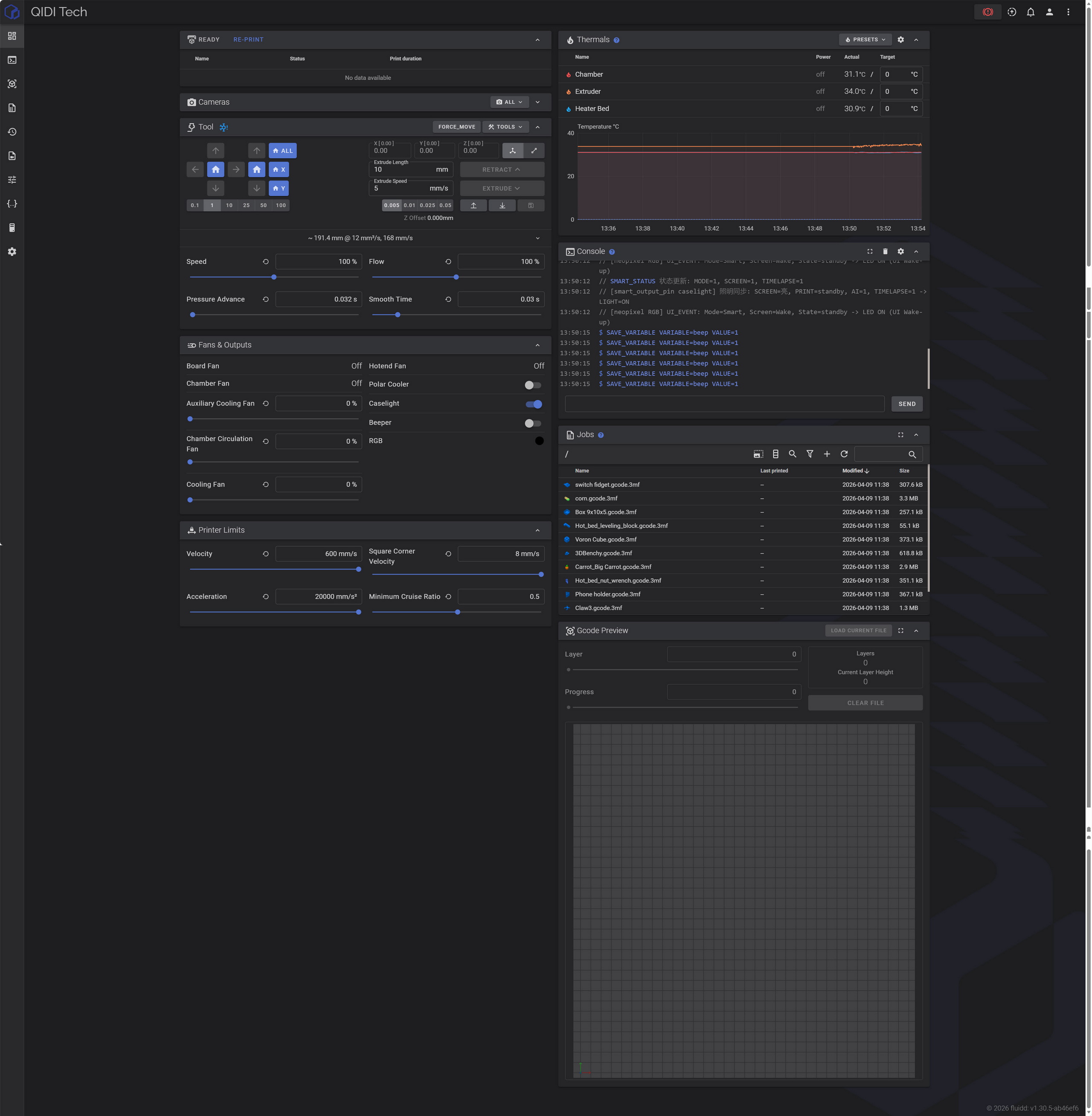The width and height of the screenshot is (1092, 1116).
Task: Send the console command
Action: click(x=907, y=404)
